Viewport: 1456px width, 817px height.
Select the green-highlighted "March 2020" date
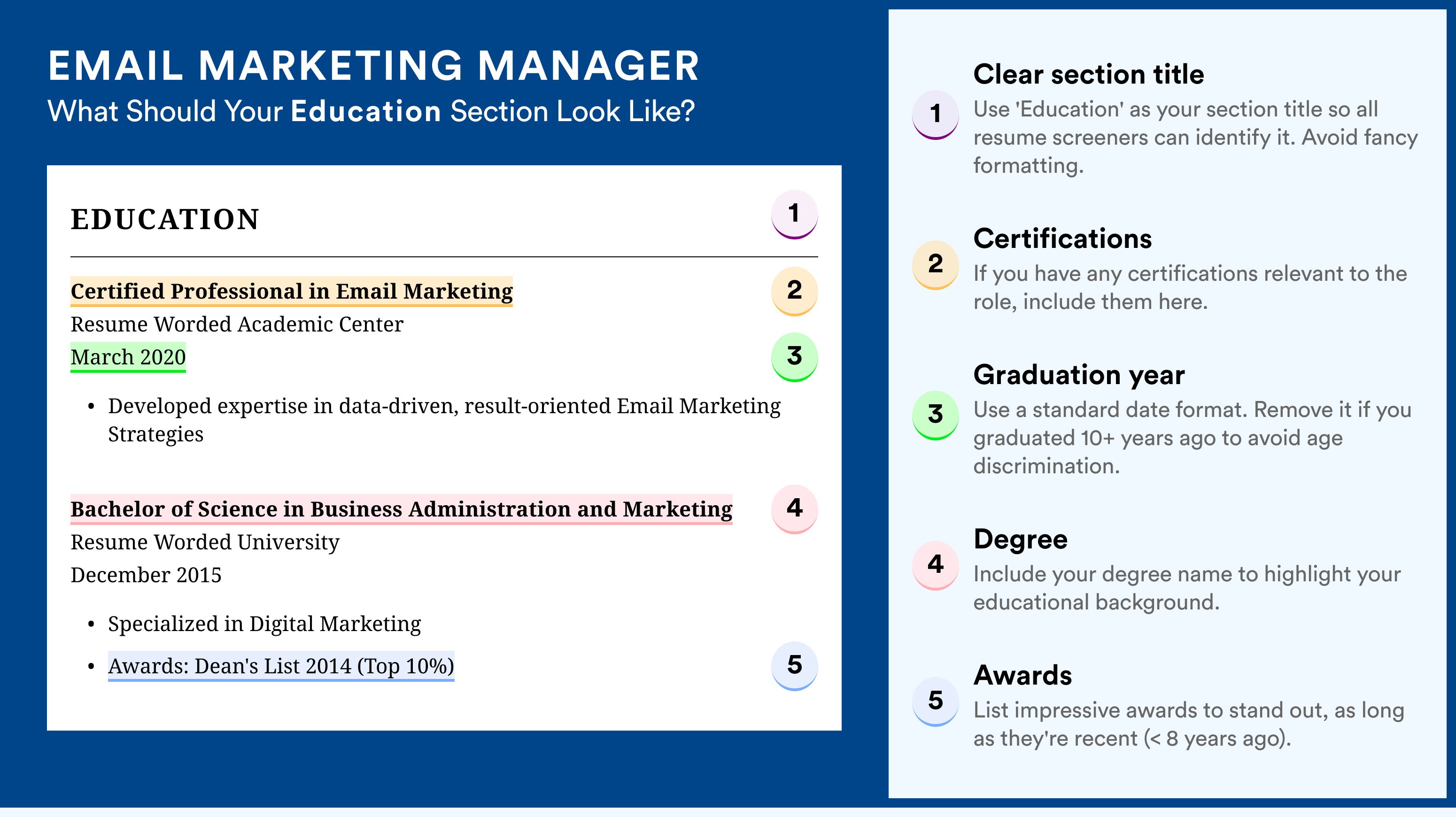[128, 357]
